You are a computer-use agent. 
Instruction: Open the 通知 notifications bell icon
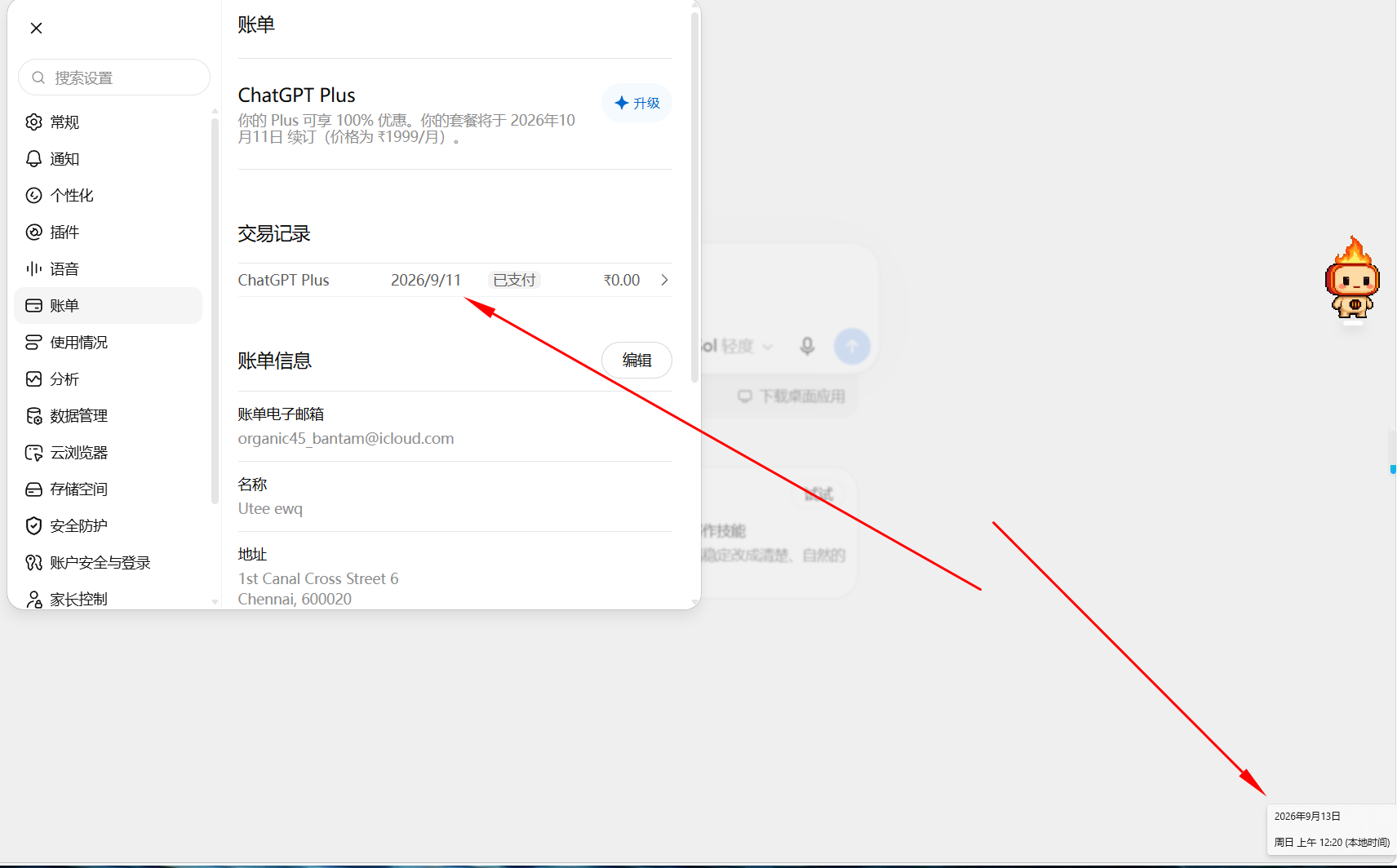pyautogui.click(x=33, y=159)
